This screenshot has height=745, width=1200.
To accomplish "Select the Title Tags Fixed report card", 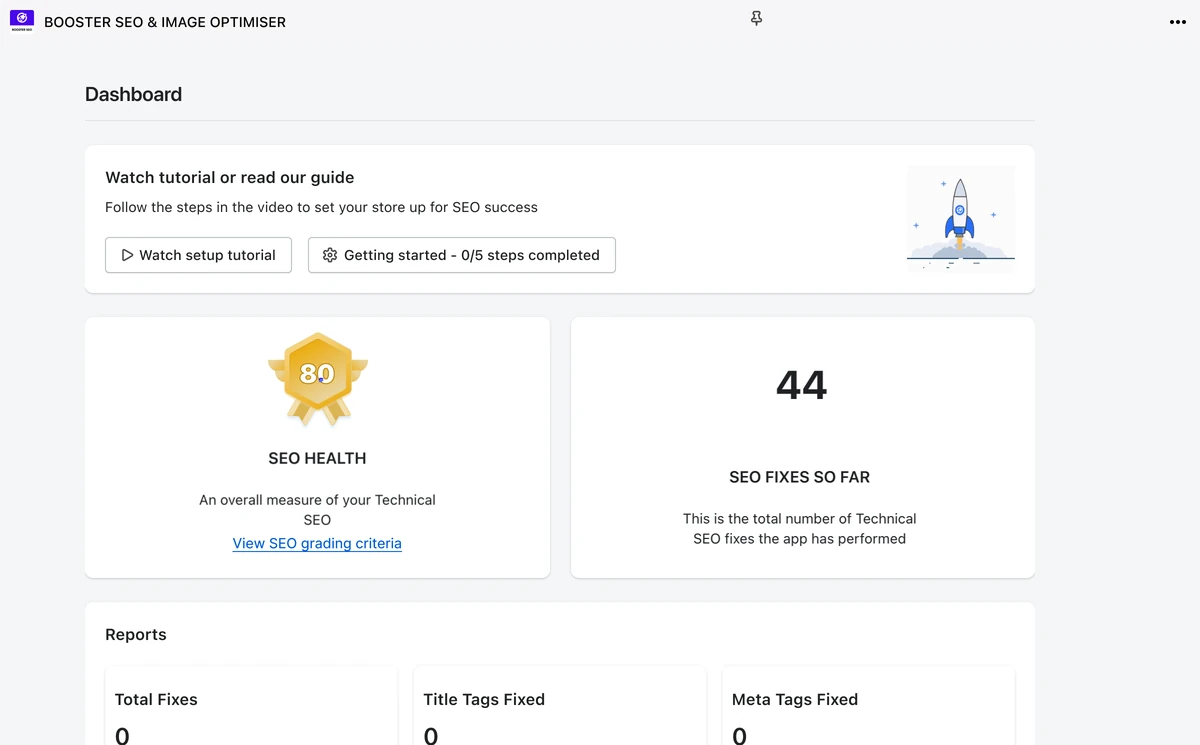I will [x=560, y=706].
